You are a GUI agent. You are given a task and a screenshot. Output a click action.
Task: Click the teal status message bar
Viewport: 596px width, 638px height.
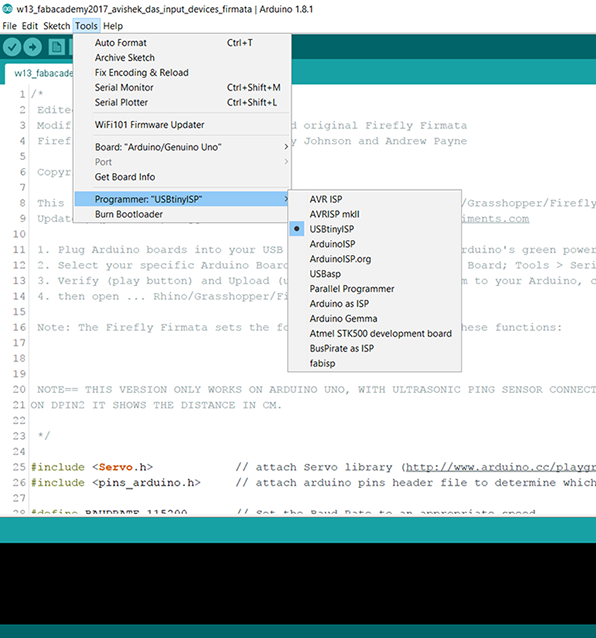[x=298, y=530]
